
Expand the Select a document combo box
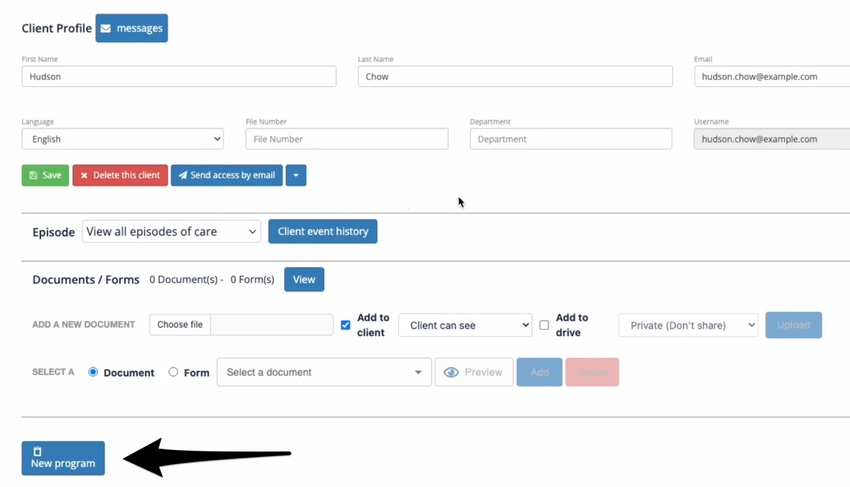coord(324,372)
